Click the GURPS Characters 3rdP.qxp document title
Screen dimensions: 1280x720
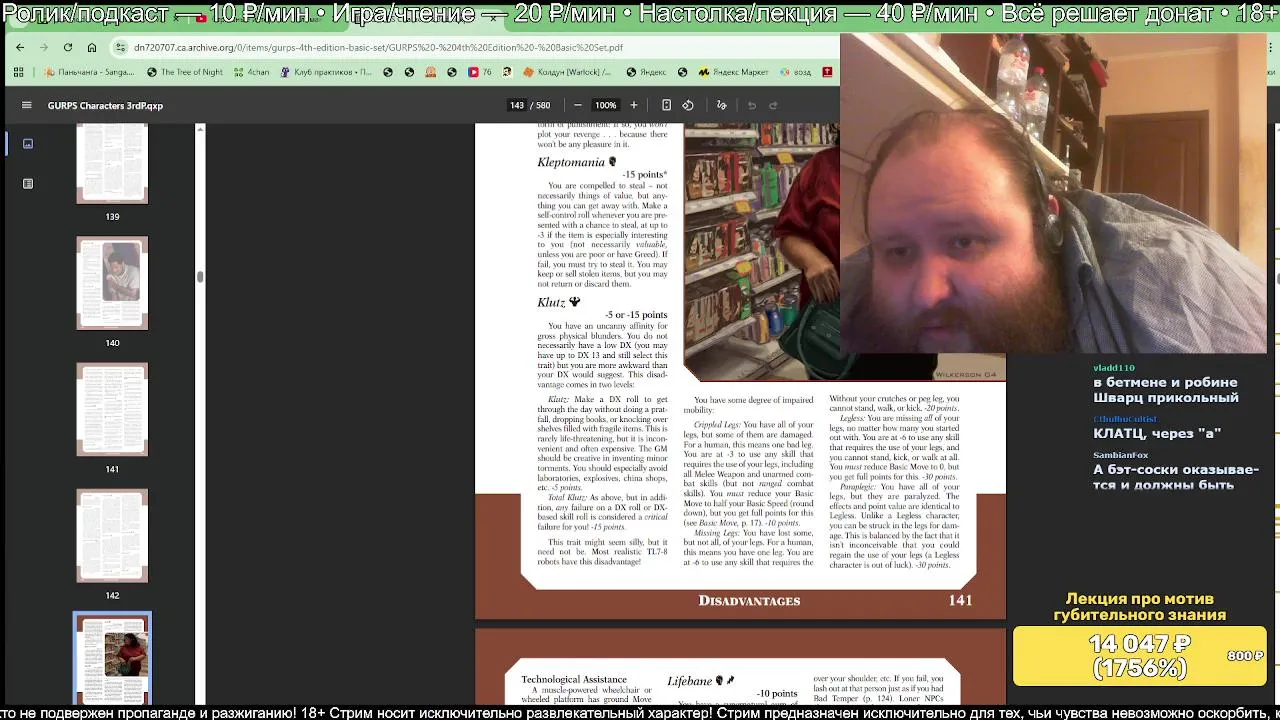pyautogui.click(x=105, y=105)
